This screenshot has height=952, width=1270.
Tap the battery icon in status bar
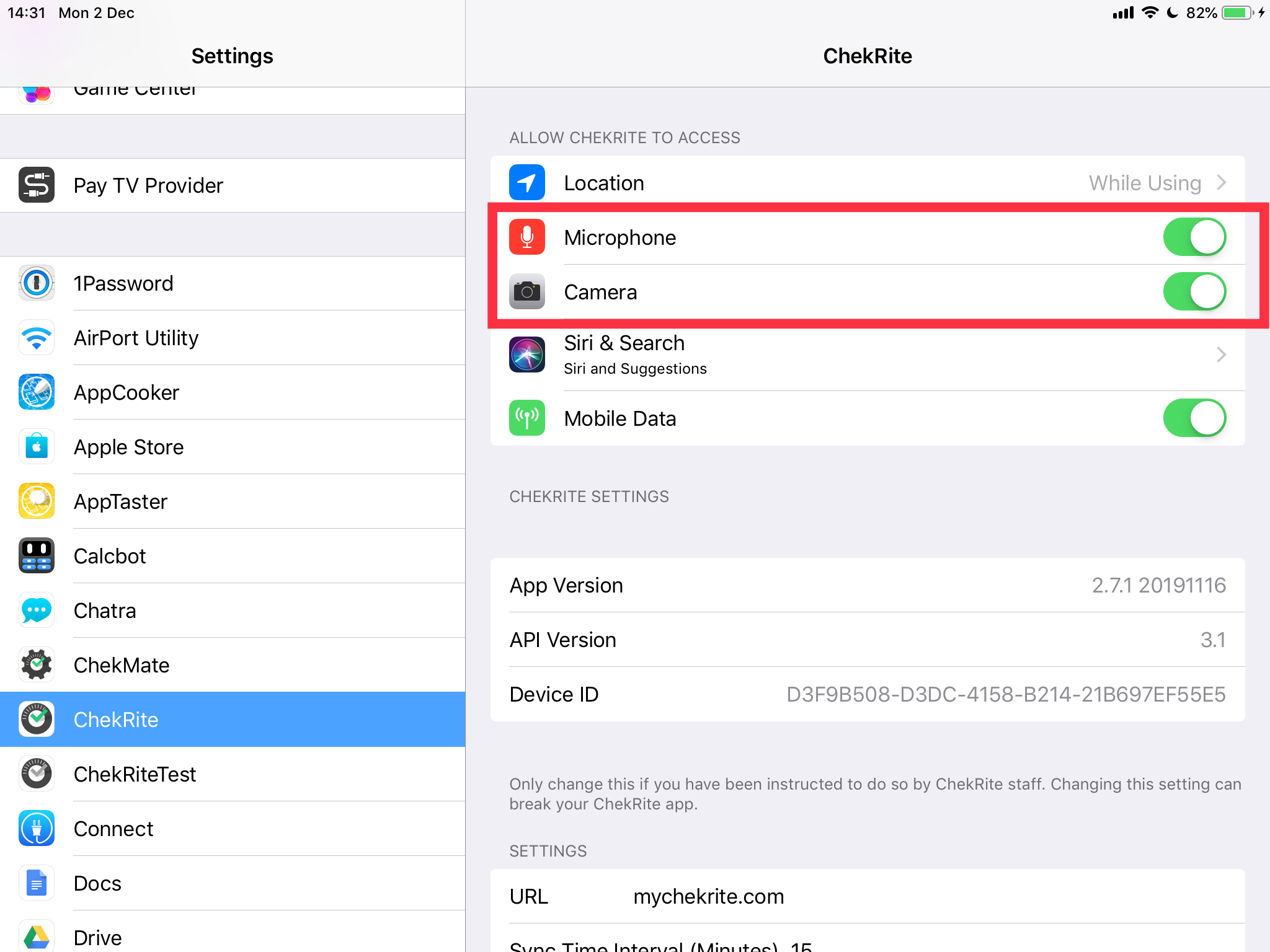pos(1238,13)
